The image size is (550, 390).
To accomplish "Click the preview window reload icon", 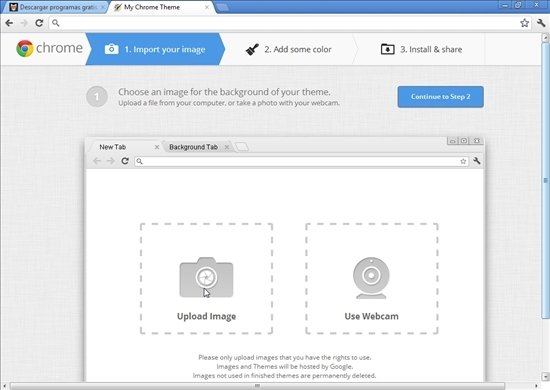I will [125, 161].
